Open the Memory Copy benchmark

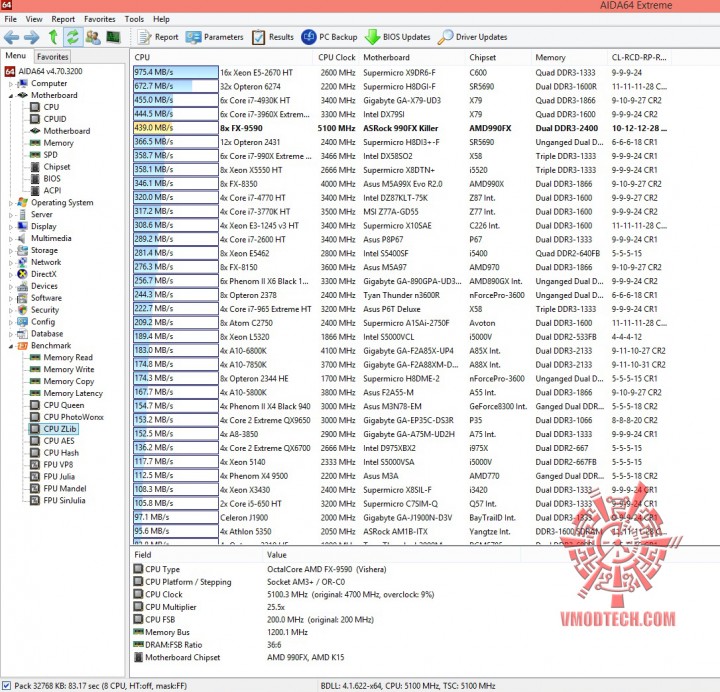pyautogui.click(x=62, y=381)
